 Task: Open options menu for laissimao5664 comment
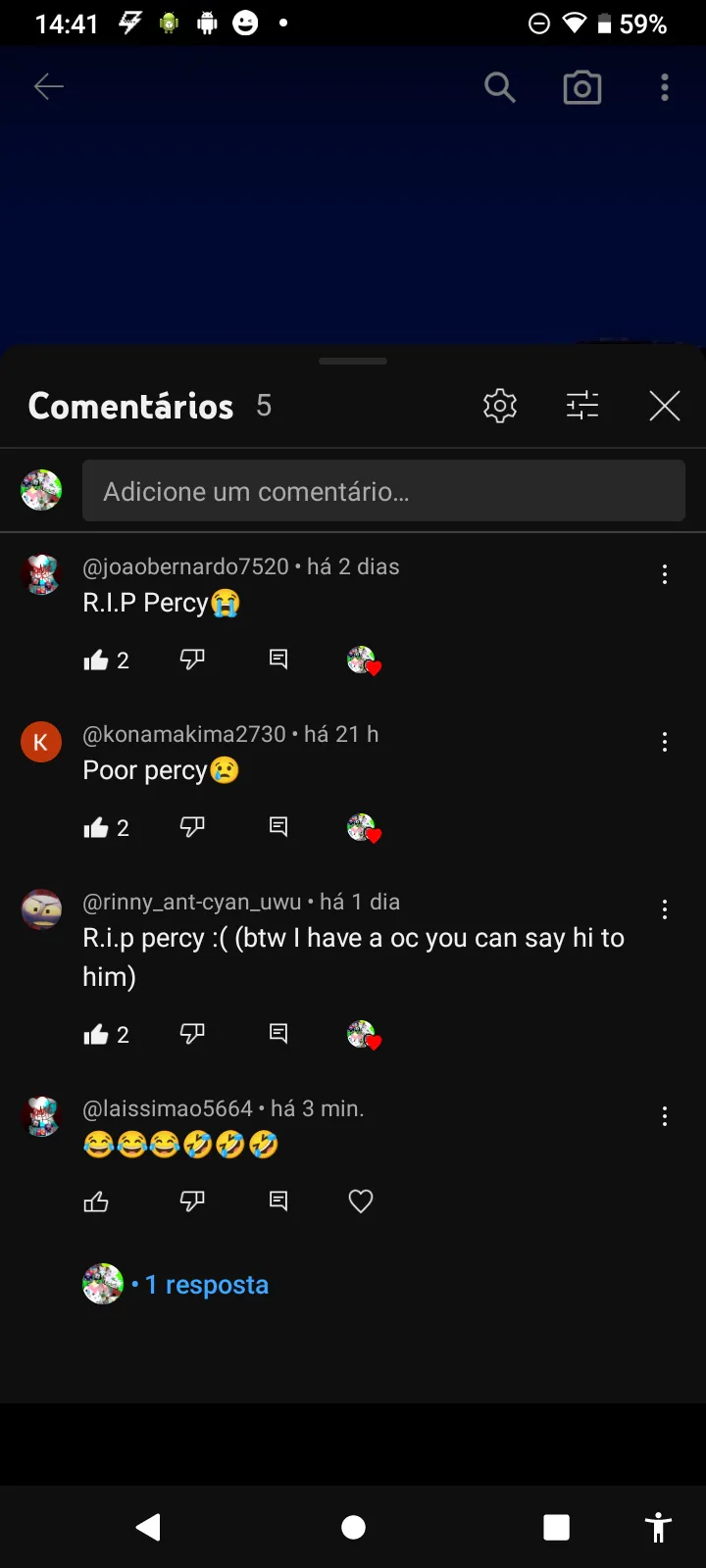pos(665,1116)
